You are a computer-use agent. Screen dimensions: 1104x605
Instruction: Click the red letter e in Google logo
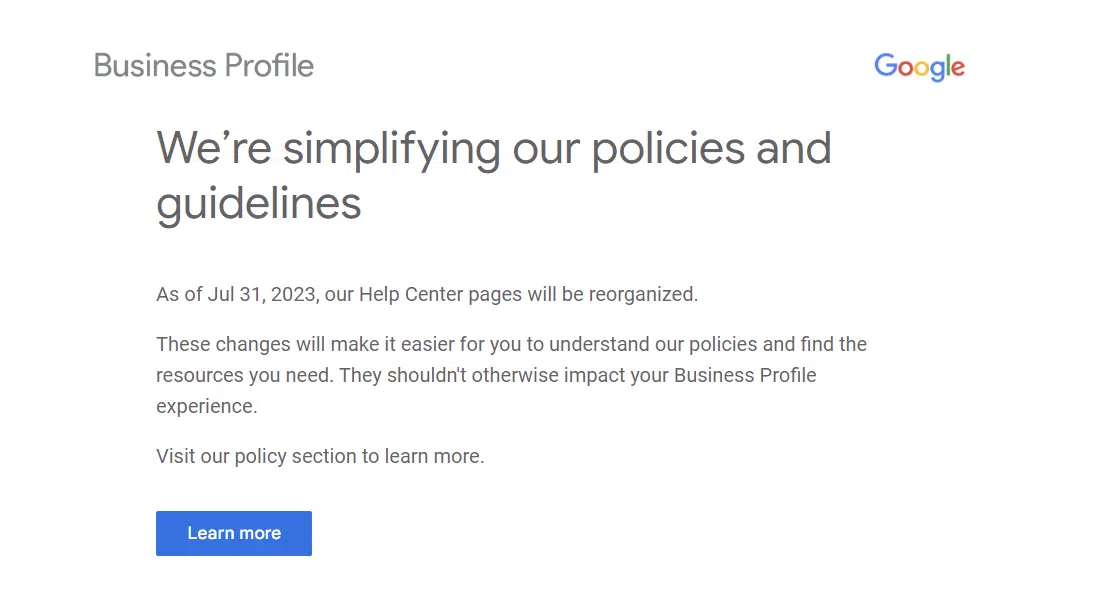[957, 69]
